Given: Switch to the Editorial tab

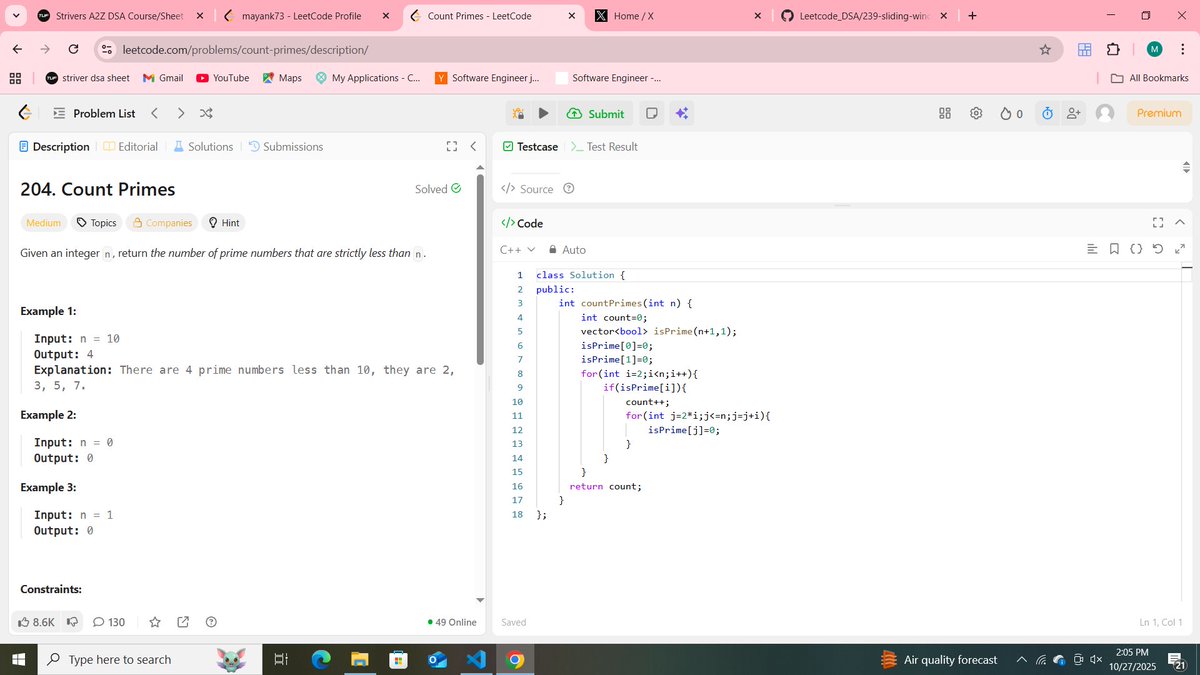Looking at the screenshot, I should click(130, 147).
